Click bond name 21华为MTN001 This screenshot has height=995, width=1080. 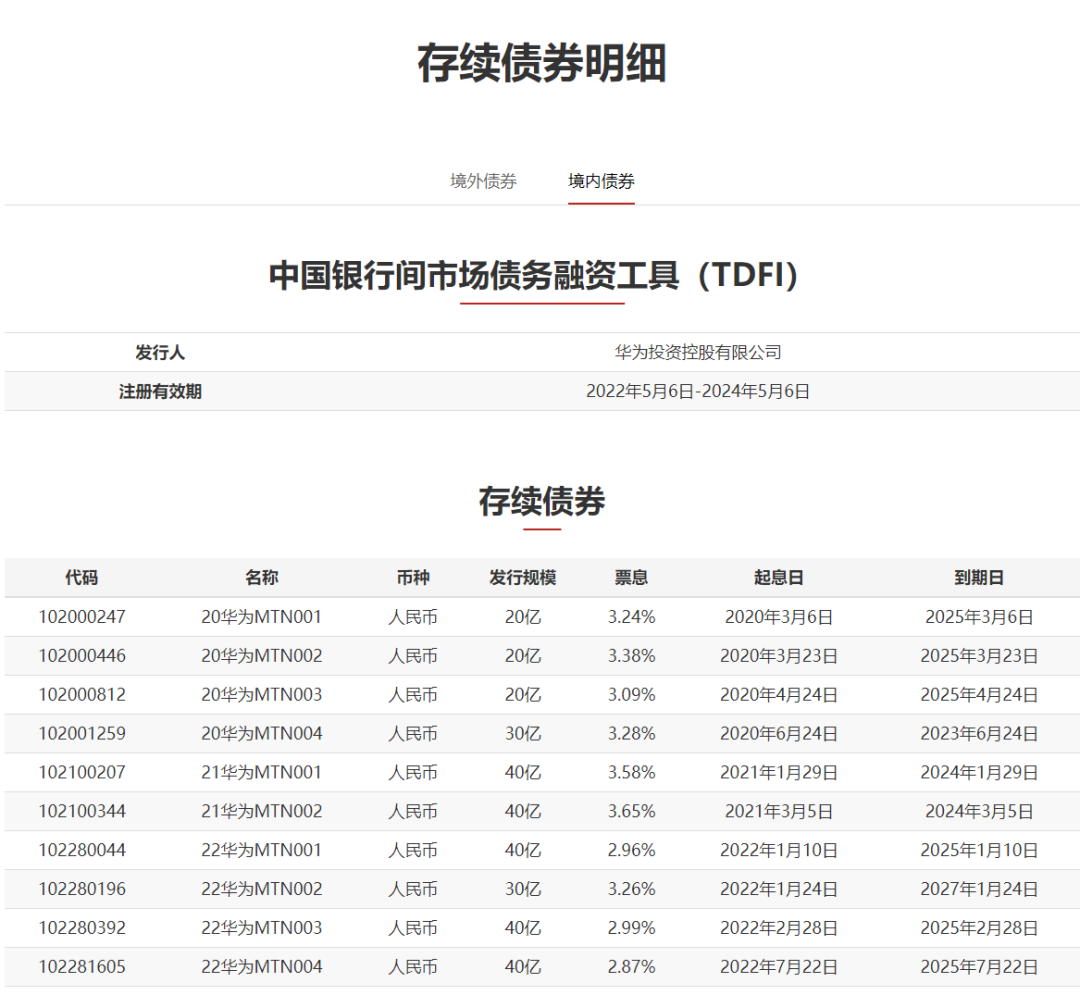(x=262, y=773)
